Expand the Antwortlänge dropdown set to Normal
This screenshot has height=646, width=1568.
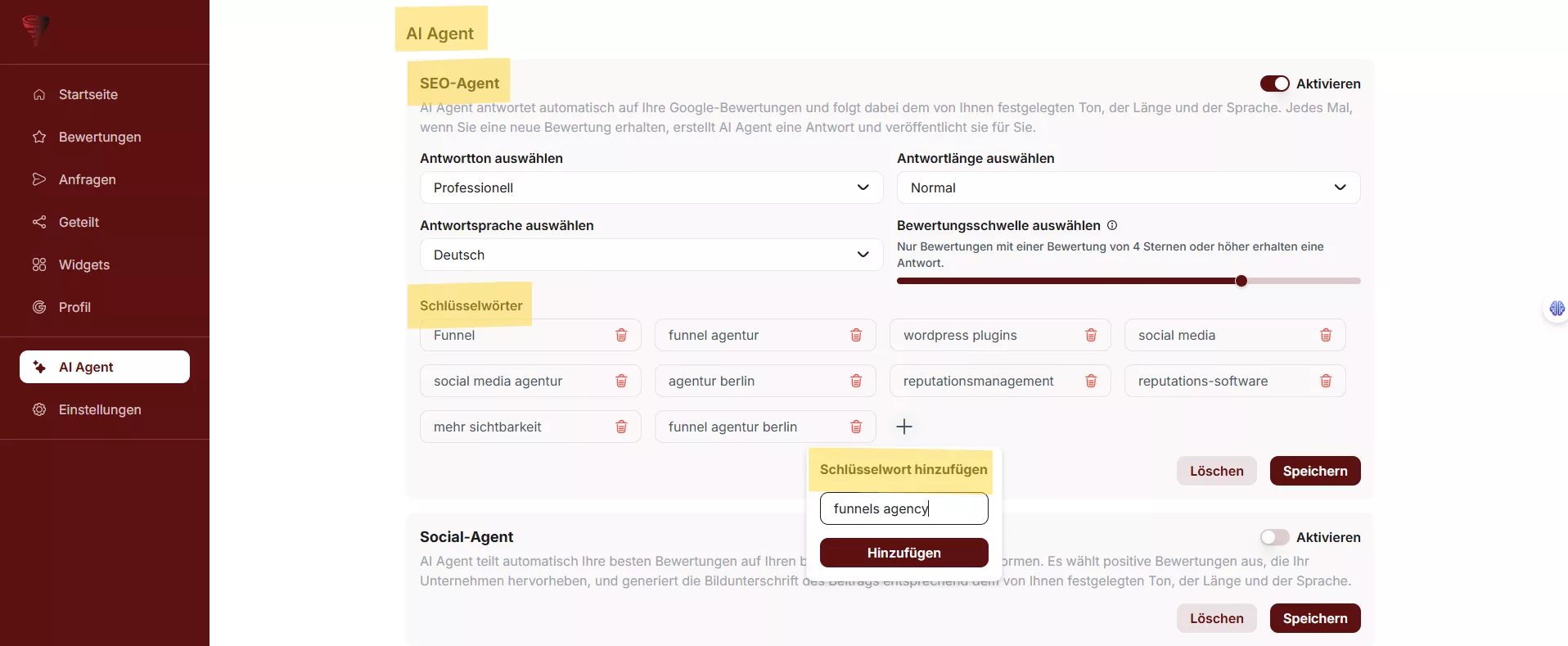click(1128, 187)
